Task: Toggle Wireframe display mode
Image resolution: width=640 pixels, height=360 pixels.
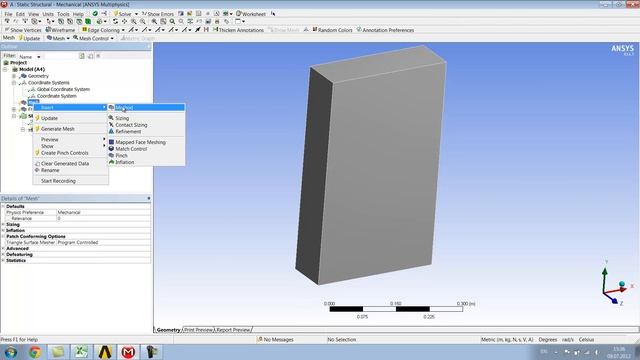Action: click(60, 30)
